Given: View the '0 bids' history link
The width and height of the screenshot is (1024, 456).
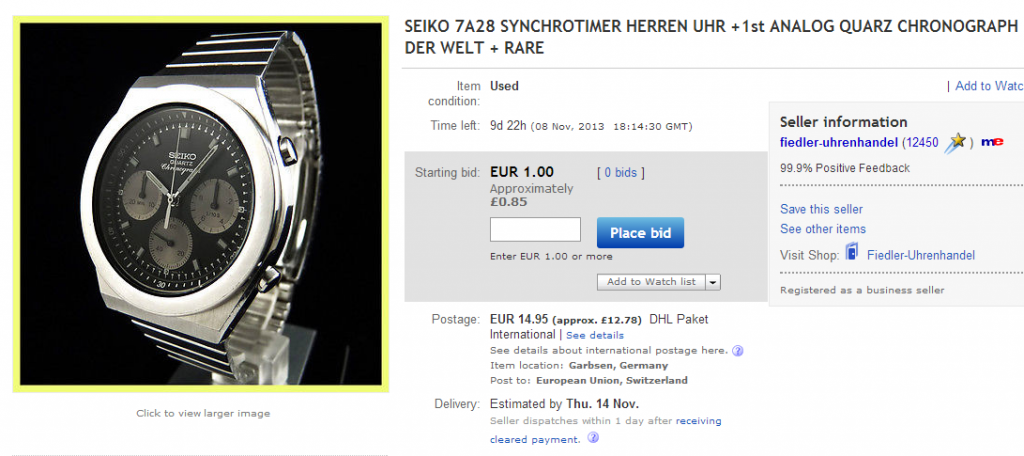Looking at the screenshot, I should click(x=620, y=173).
